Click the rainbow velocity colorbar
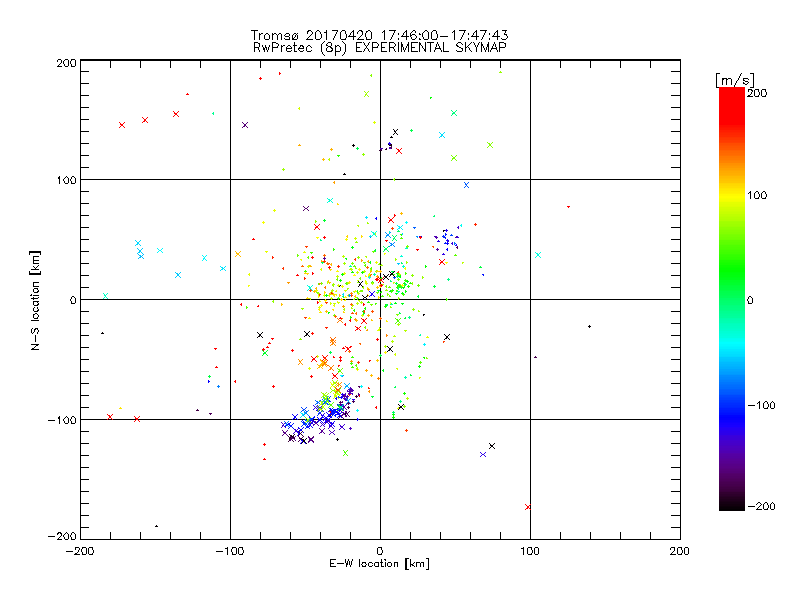Viewport: 800px width, 600px height. (732, 299)
